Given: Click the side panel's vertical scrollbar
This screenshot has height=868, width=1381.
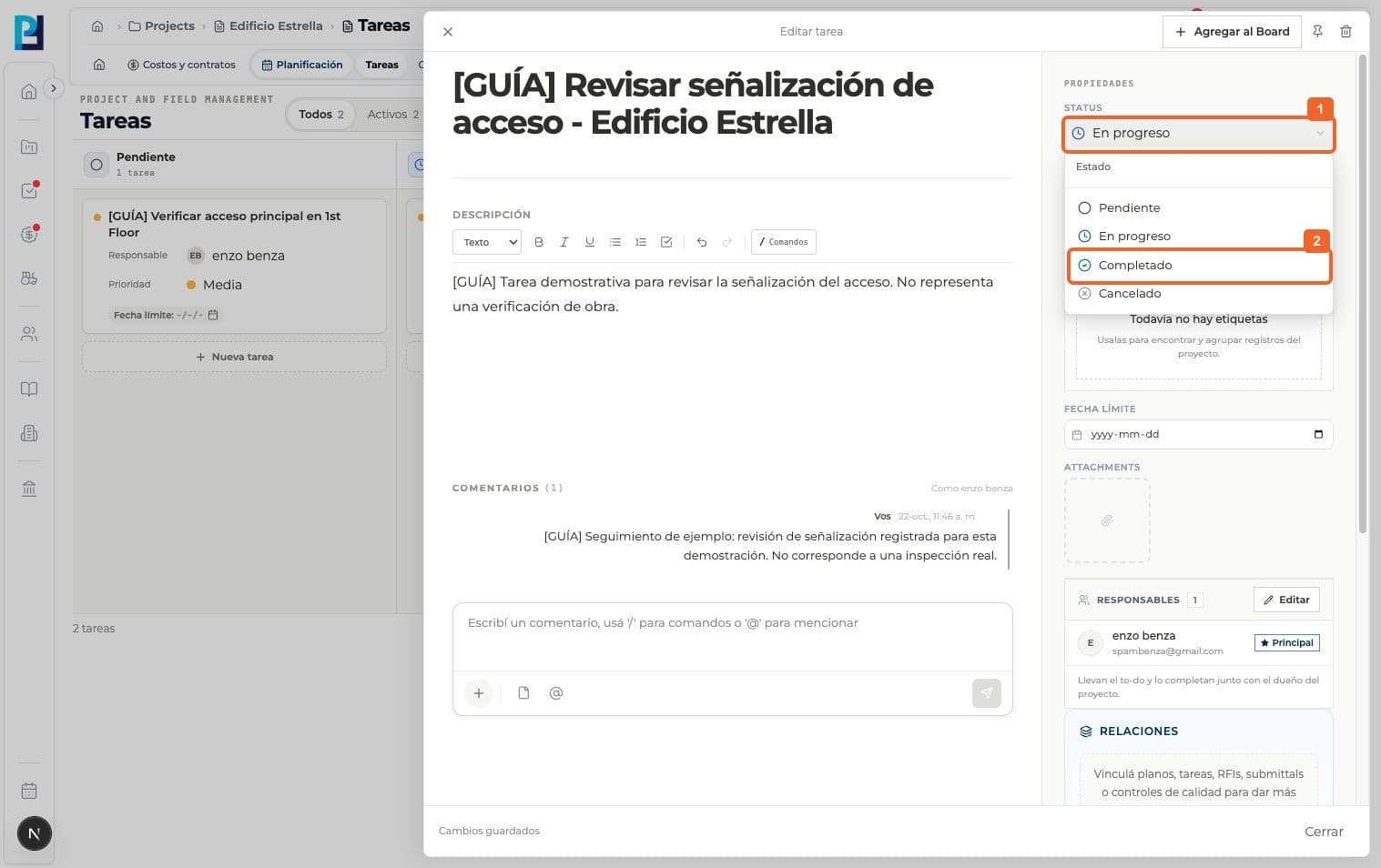Looking at the screenshot, I should tap(1363, 293).
